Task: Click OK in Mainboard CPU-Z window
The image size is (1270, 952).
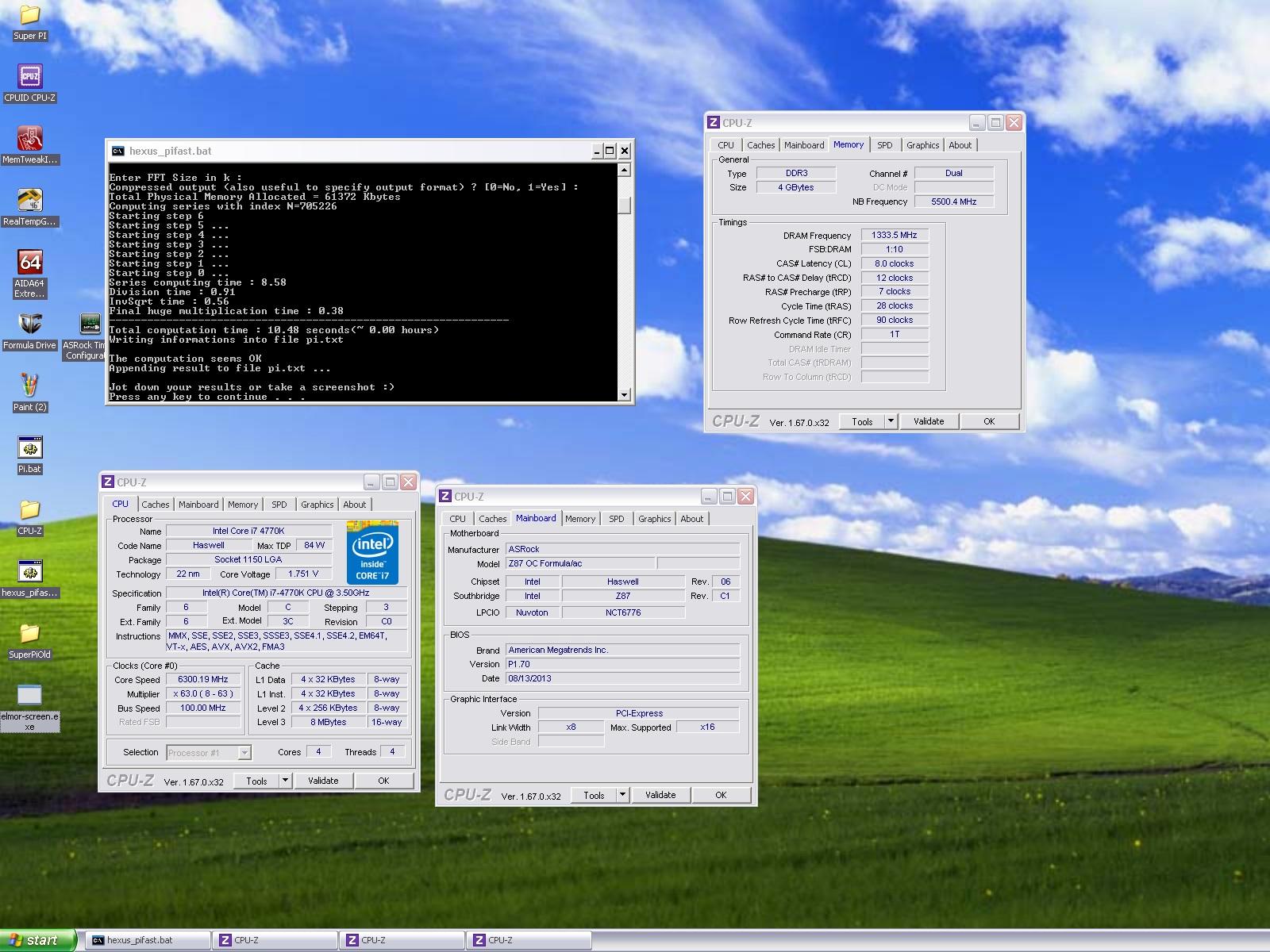Action: pyautogui.click(x=721, y=795)
